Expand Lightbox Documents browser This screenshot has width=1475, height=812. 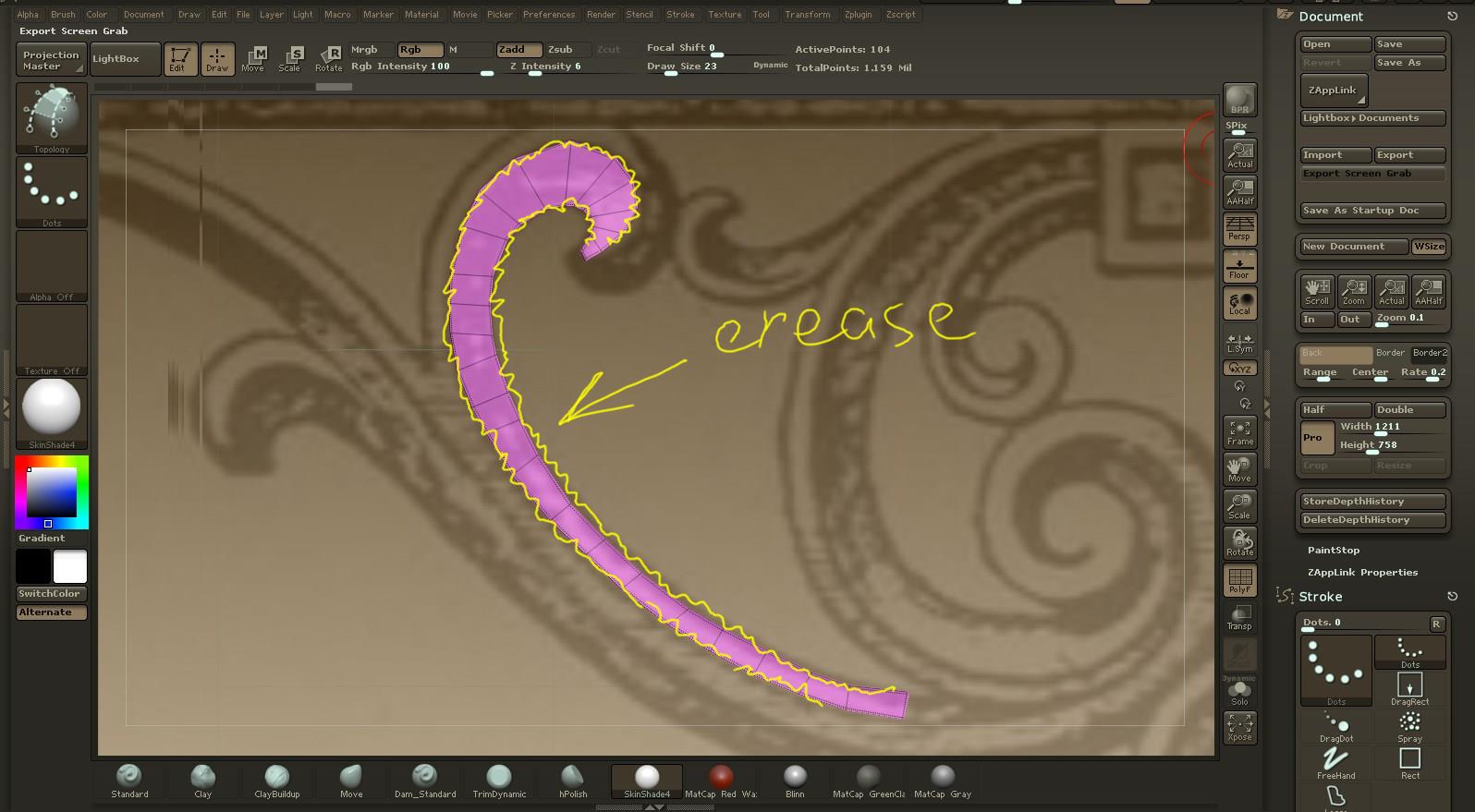[x=1372, y=118]
